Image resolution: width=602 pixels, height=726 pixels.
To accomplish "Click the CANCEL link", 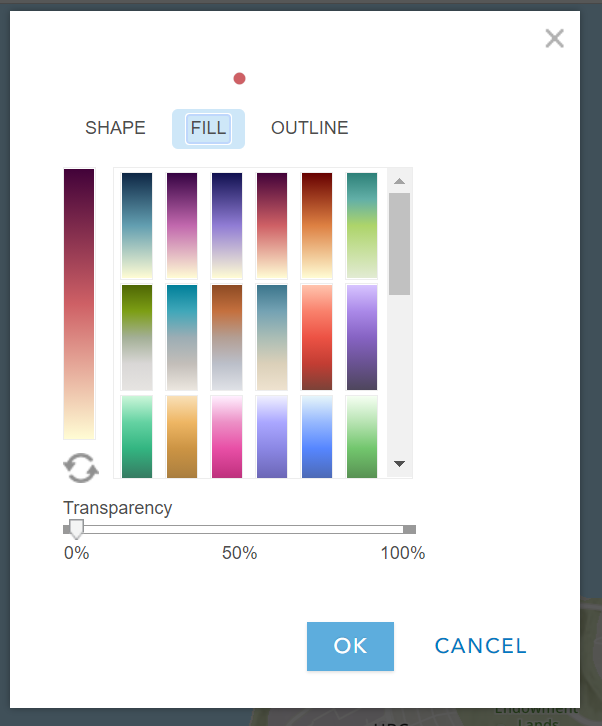I will [x=480, y=646].
